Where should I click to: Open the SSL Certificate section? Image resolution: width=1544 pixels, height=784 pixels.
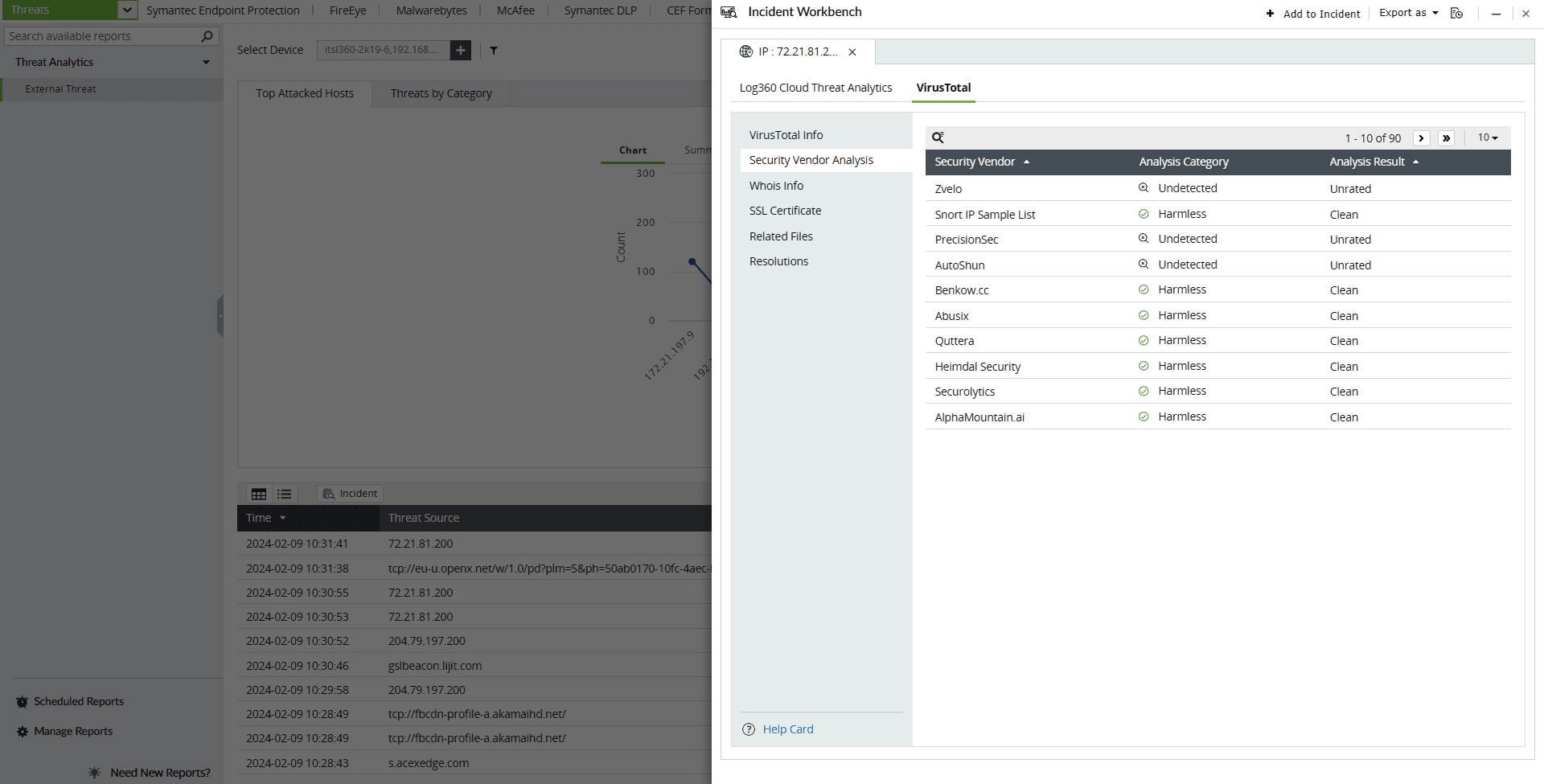785,211
